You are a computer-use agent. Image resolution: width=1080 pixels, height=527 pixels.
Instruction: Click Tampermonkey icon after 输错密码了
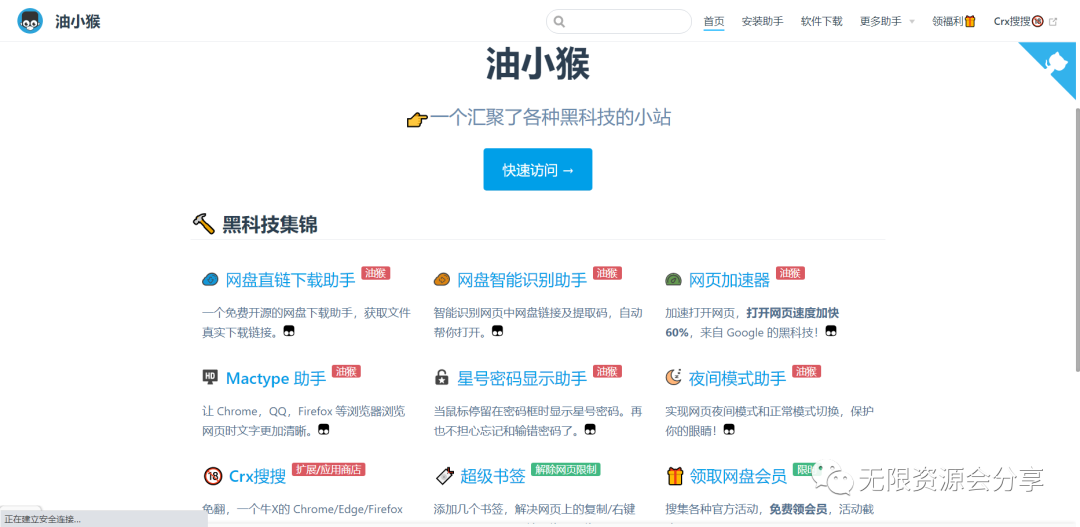591,429
